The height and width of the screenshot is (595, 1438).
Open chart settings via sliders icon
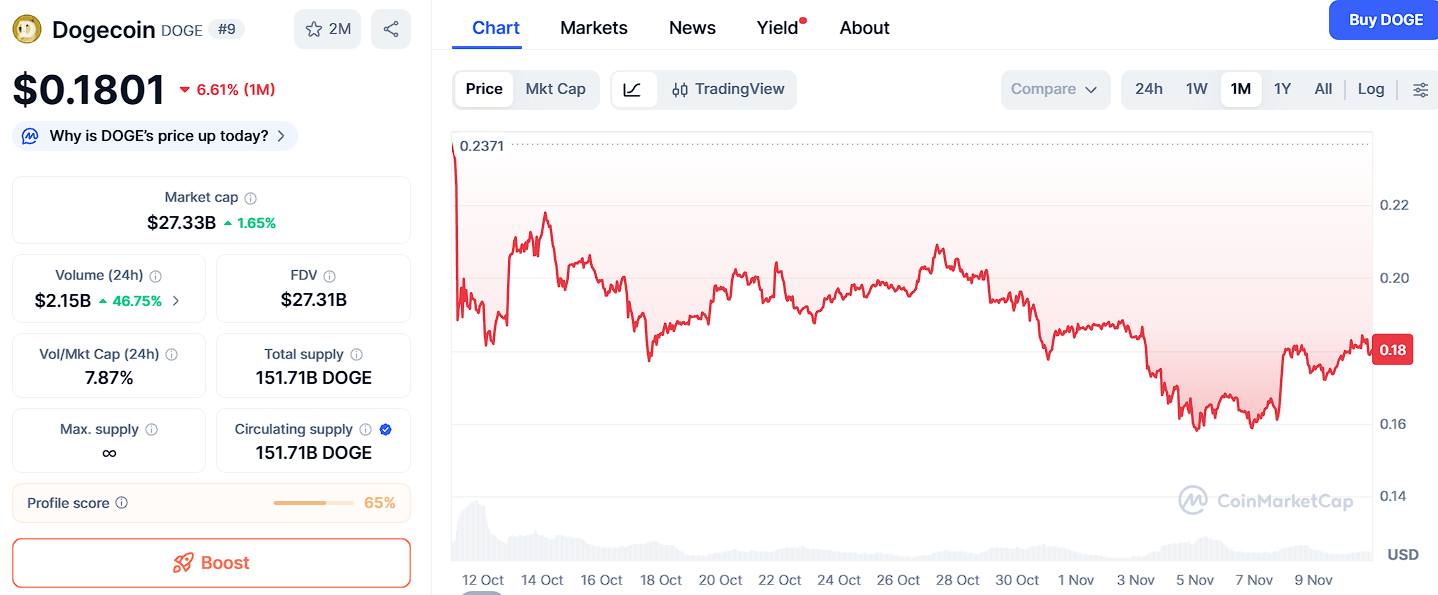1420,89
